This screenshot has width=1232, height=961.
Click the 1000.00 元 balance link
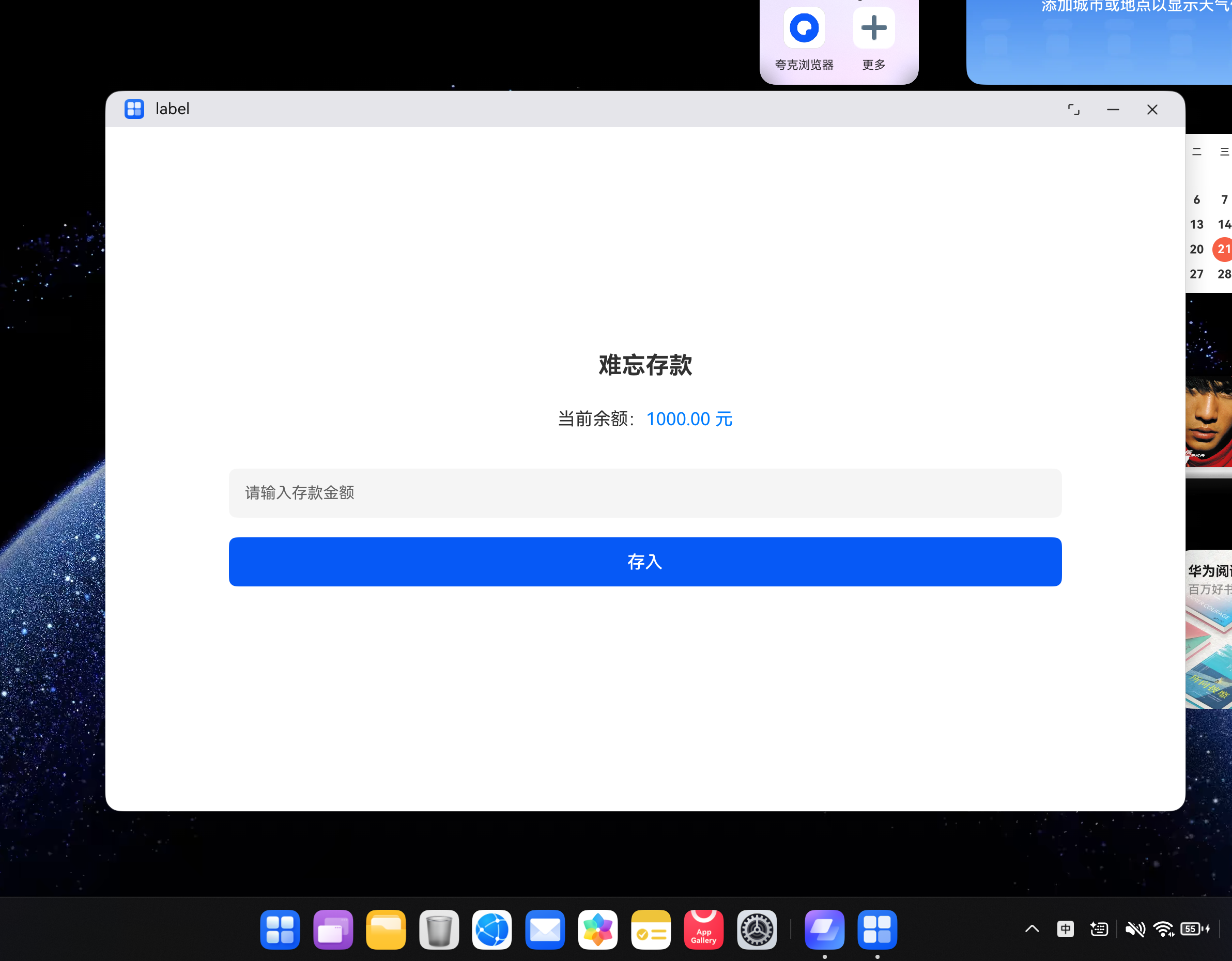pyautogui.click(x=689, y=419)
